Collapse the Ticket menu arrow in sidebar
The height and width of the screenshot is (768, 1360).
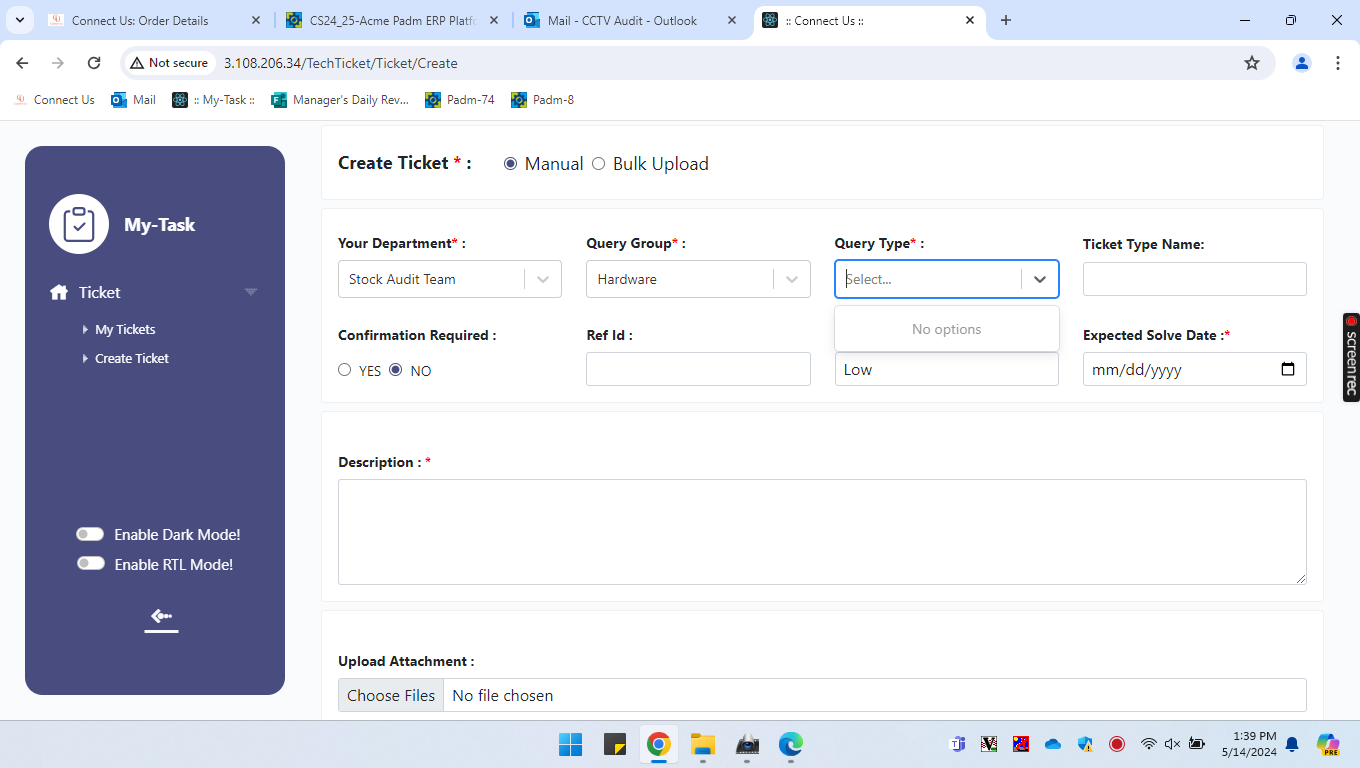coord(251,292)
